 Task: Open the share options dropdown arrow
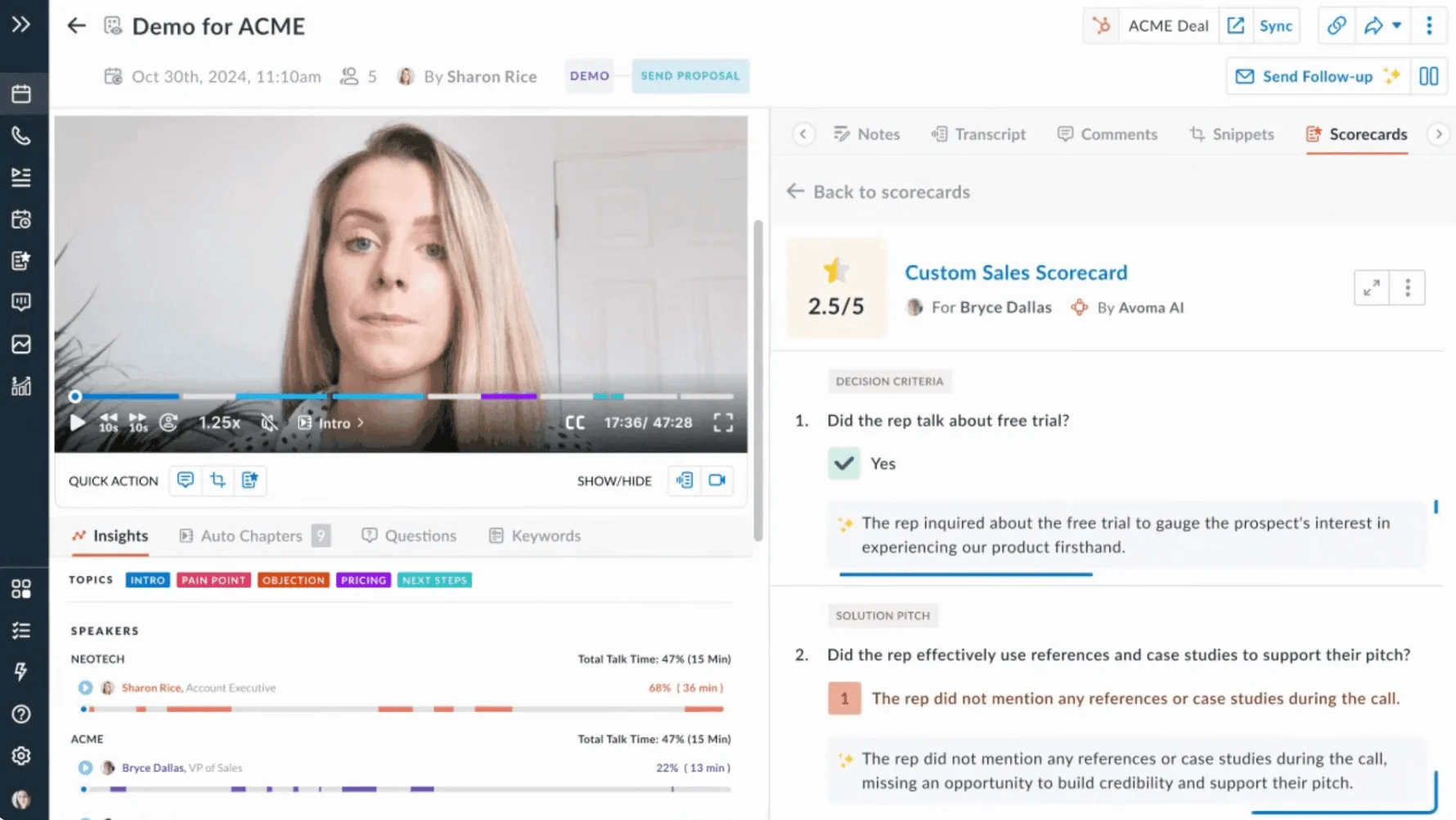tap(1395, 25)
